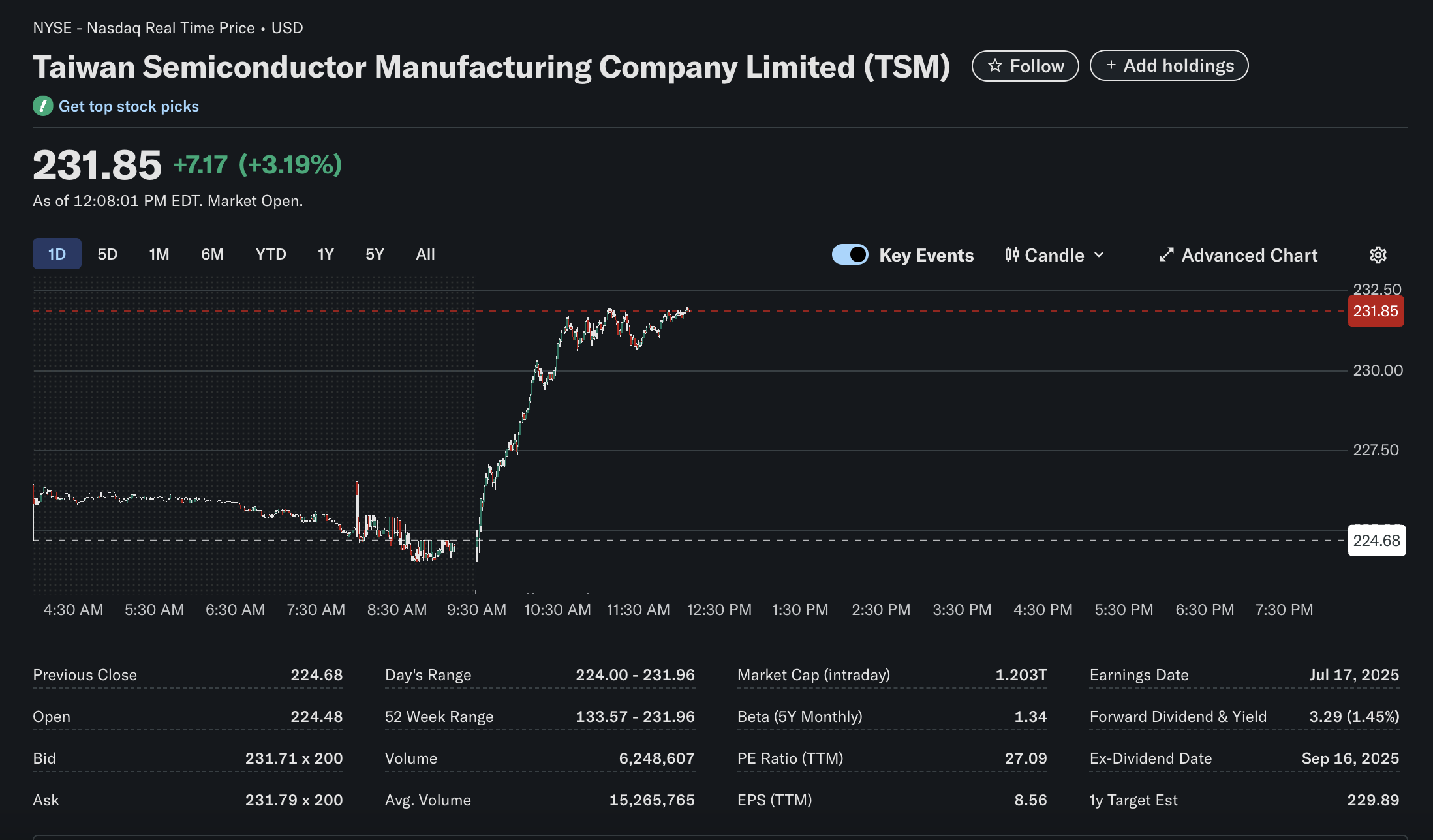Screen dimensions: 1433x840
Task: Click the Beta (5Y Monthly) label
Action: pyautogui.click(x=800, y=717)
